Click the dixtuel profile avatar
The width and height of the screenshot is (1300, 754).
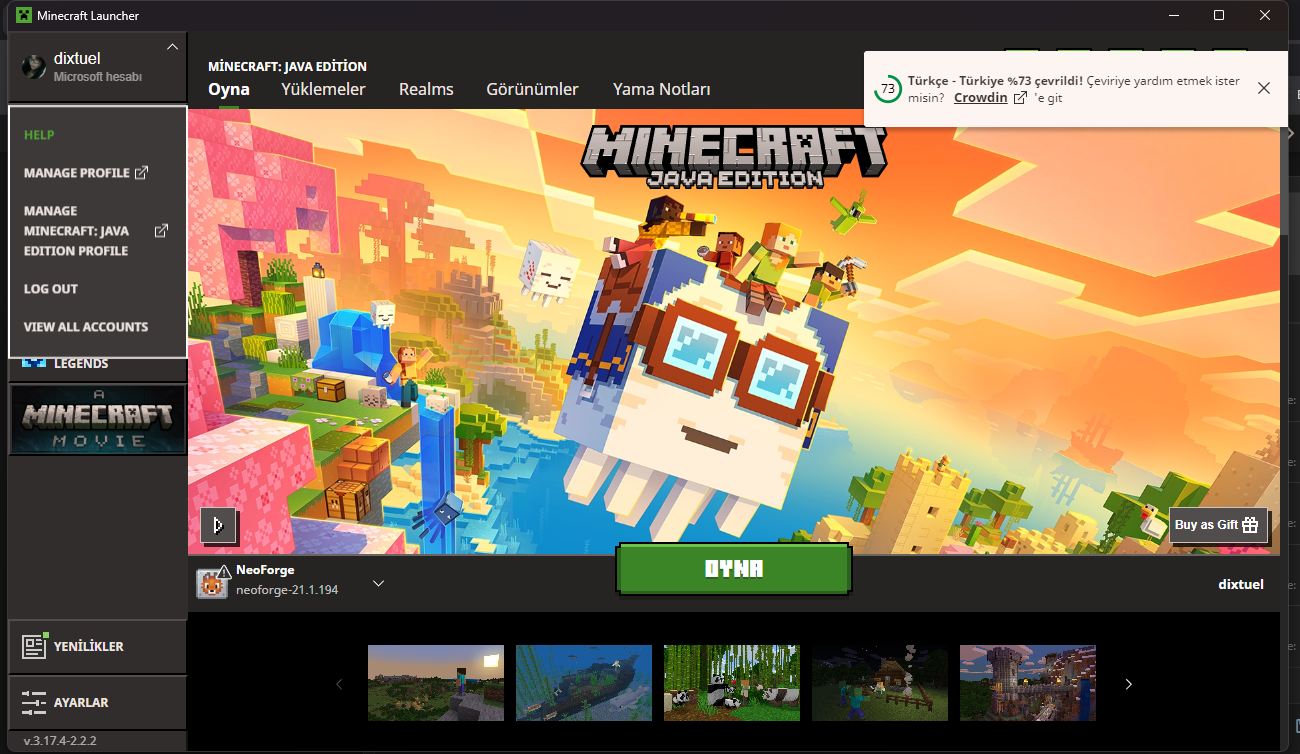click(35, 66)
